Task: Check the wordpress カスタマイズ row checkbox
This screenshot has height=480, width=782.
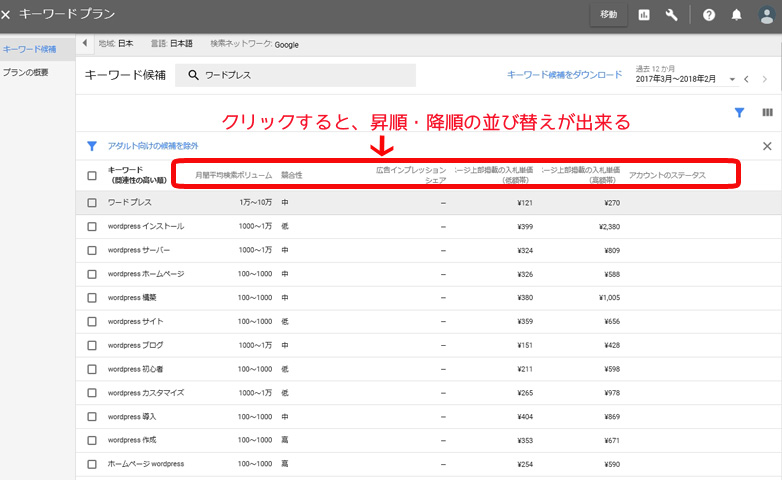Action: pyautogui.click(x=92, y=393)
